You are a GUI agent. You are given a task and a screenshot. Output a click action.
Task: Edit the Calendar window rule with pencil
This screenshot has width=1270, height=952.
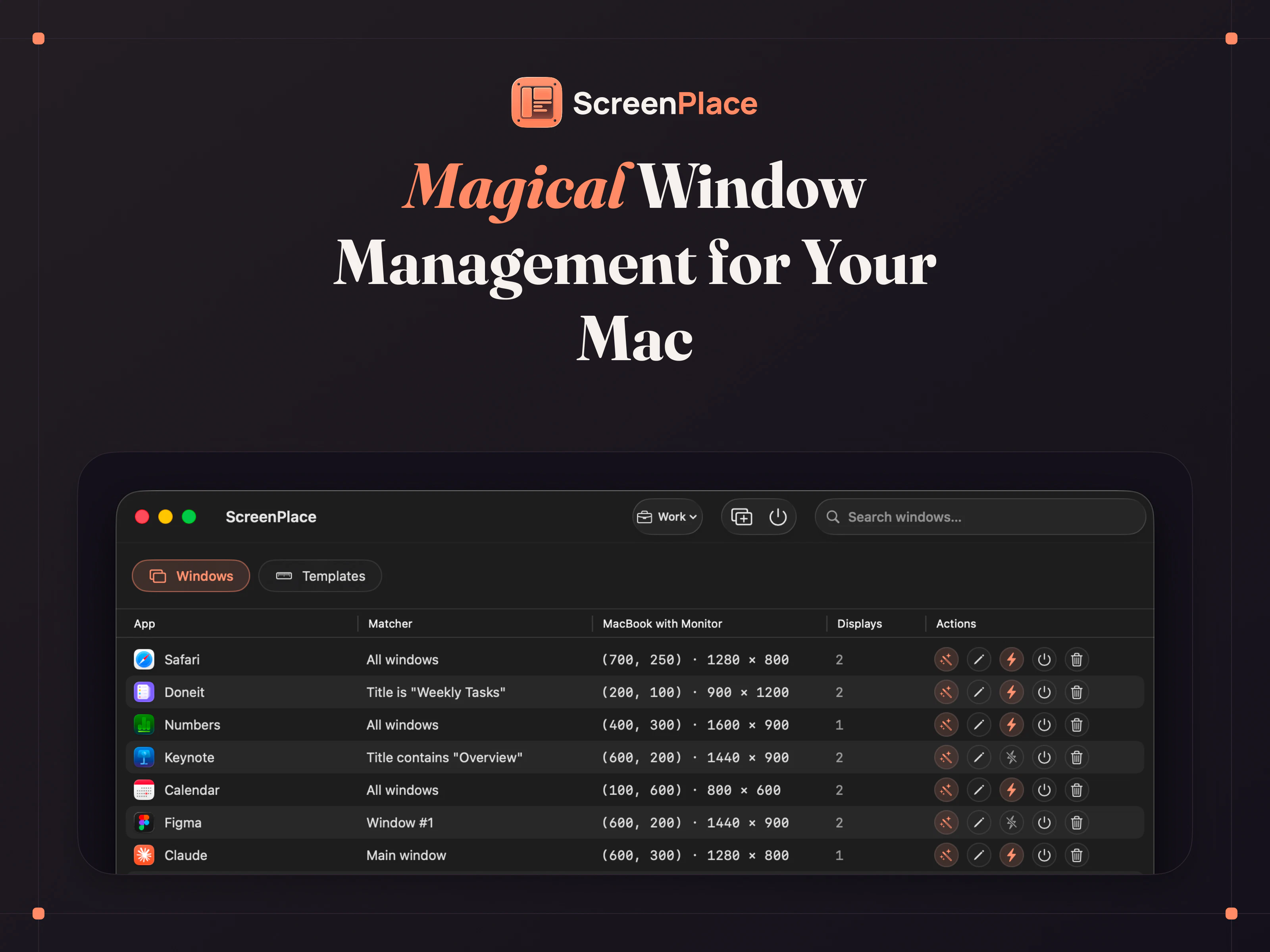[x=979, y=790]
